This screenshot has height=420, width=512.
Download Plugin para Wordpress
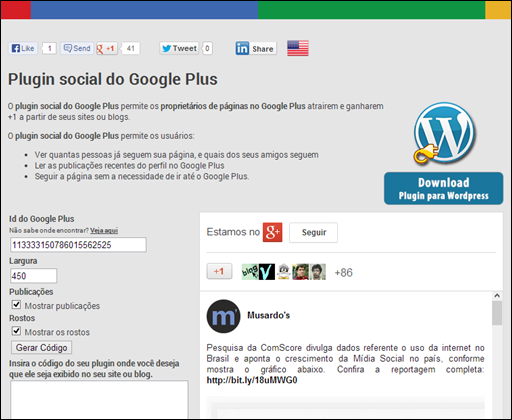point(444,188)
